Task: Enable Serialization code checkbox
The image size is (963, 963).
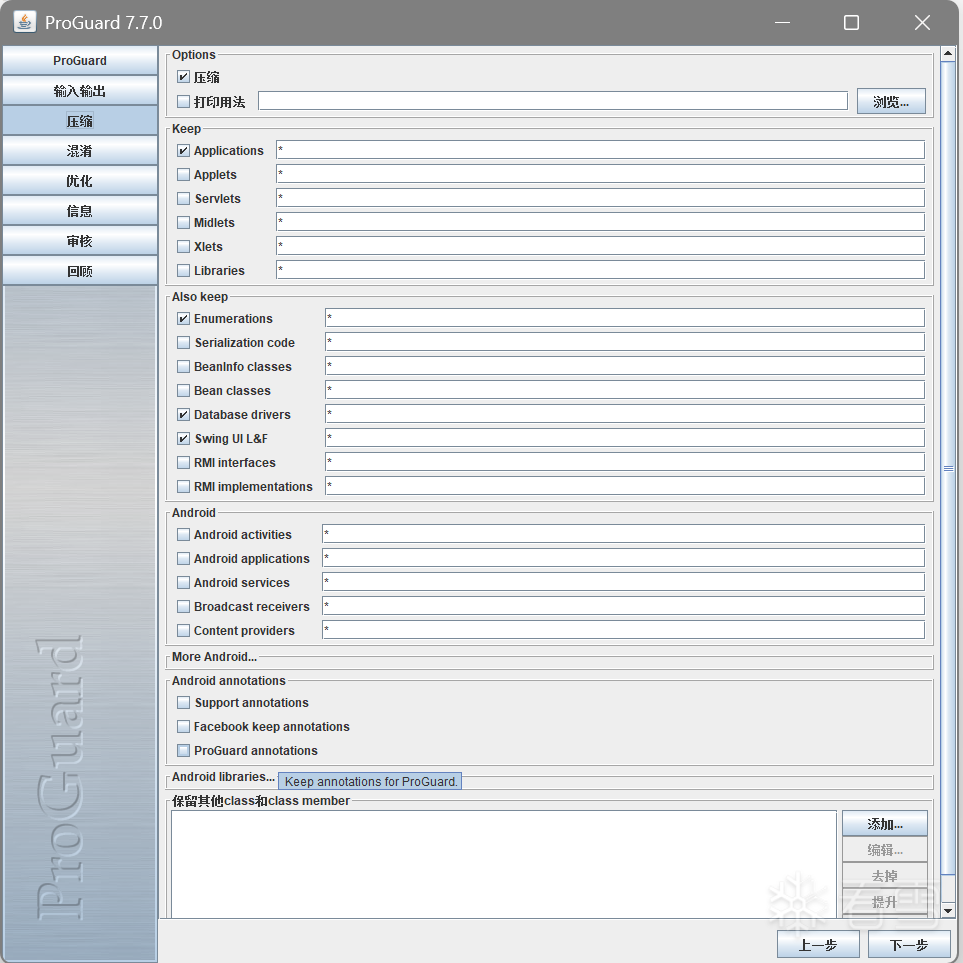Action: pyautogui.click(x=183, y=342)
